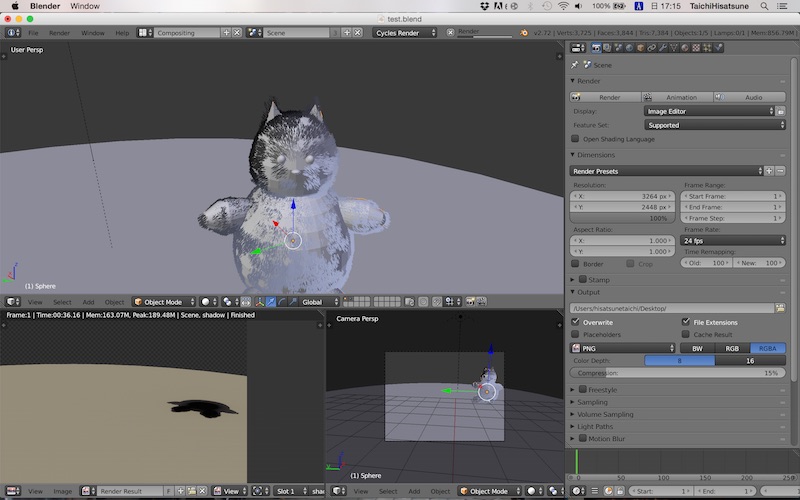Open the Display Image Editor dropdown
Viewport: 800px width, 500px height.
(x=710, y=111)
